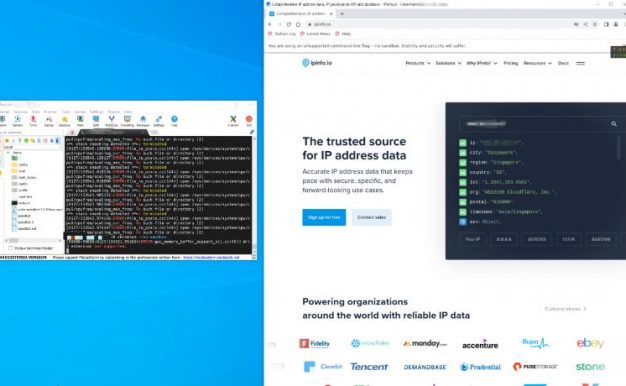Click the Fidelity logo
The height and width of the screenshot is (386, 626).
click(315, 343)
